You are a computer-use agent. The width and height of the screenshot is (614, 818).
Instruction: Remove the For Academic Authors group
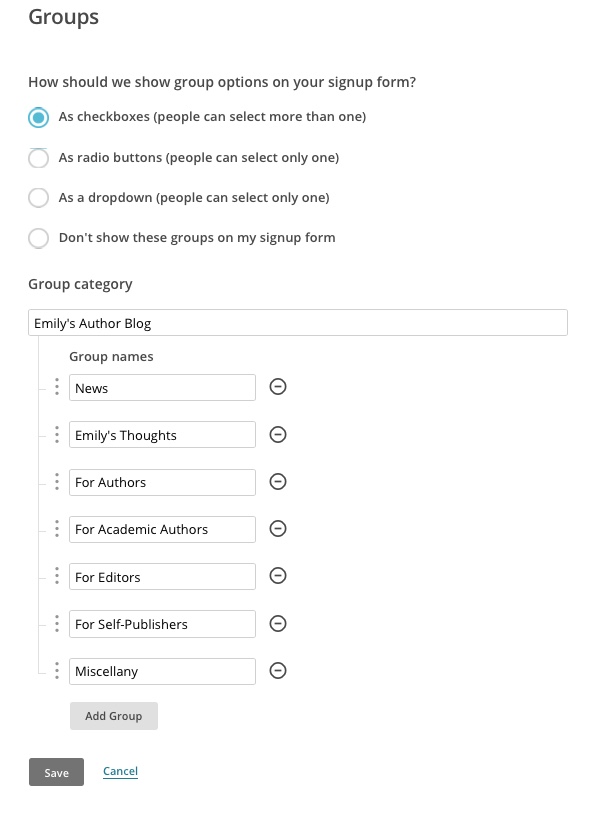tap(279, 529)
